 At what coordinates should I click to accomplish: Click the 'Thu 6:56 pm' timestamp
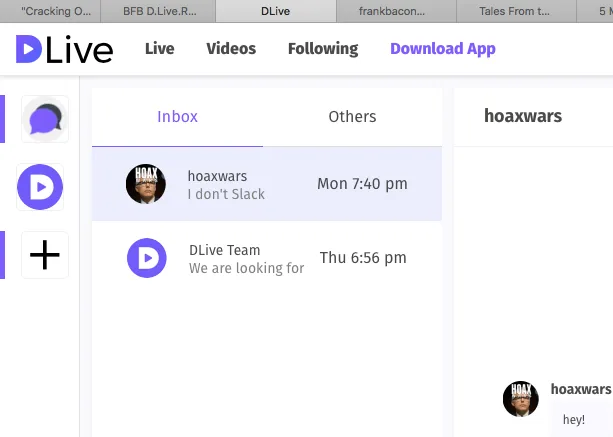point(363,258)
